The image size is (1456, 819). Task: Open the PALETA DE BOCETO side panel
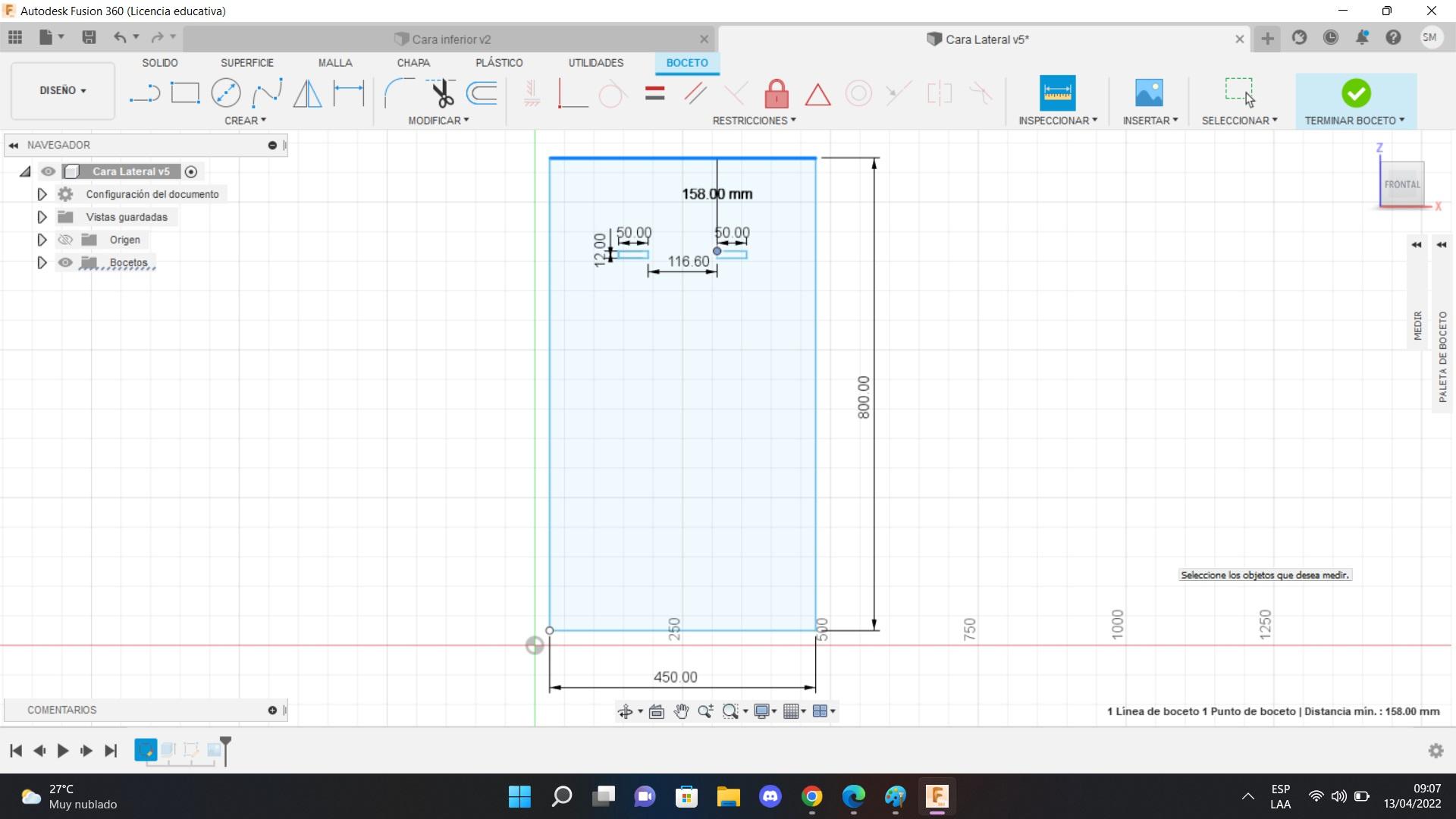(x=1442, y=356)
